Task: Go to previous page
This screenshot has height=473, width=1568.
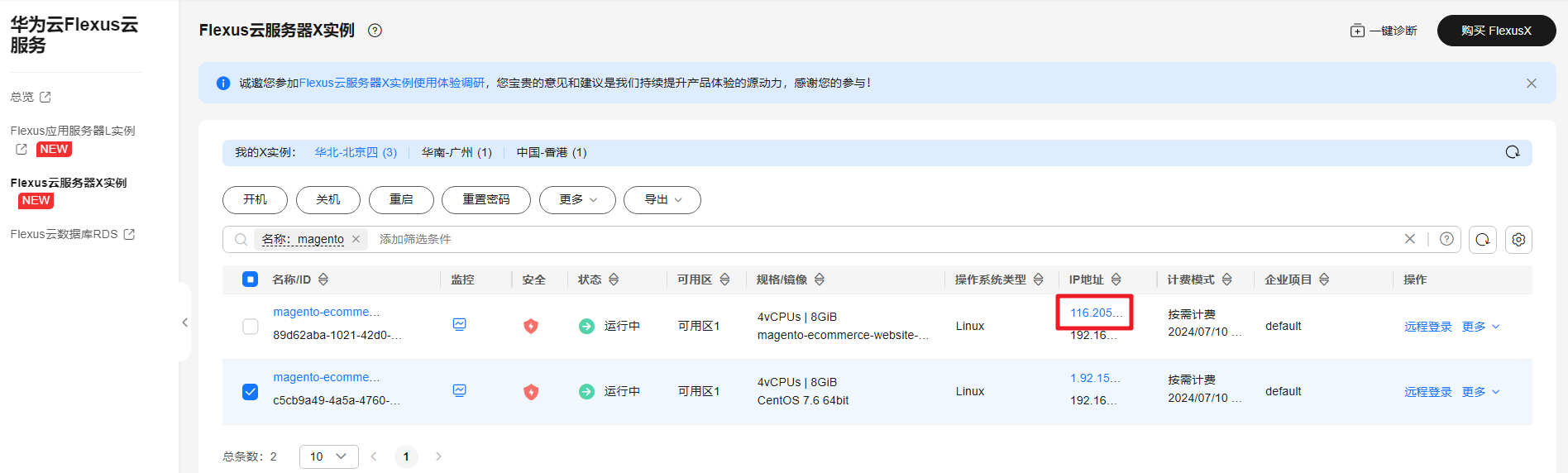Action: (374, 456)
